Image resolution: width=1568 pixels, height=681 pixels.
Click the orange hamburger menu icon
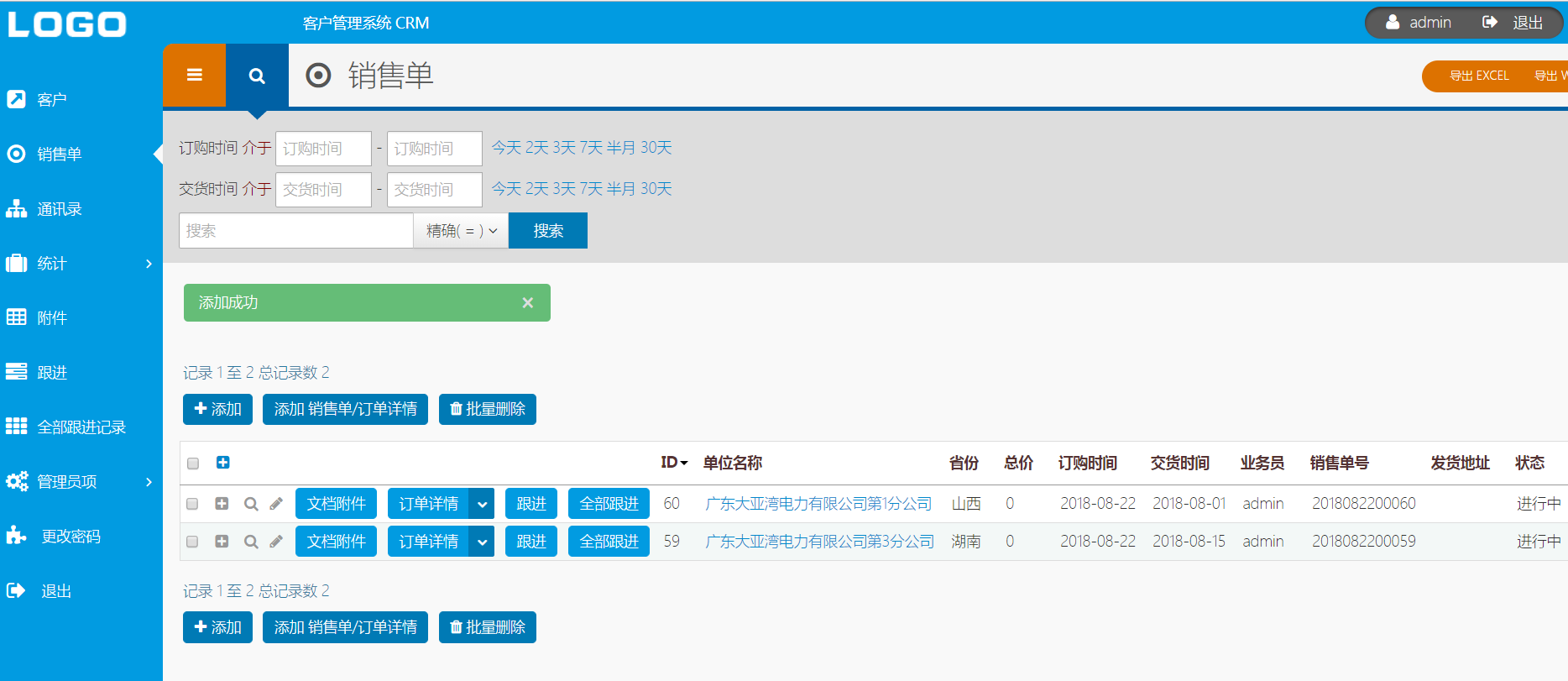click(x=194, y=76)
